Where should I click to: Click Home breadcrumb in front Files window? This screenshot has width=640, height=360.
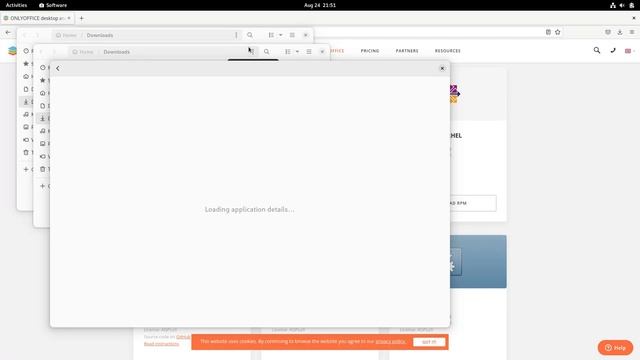pos(83,52)
